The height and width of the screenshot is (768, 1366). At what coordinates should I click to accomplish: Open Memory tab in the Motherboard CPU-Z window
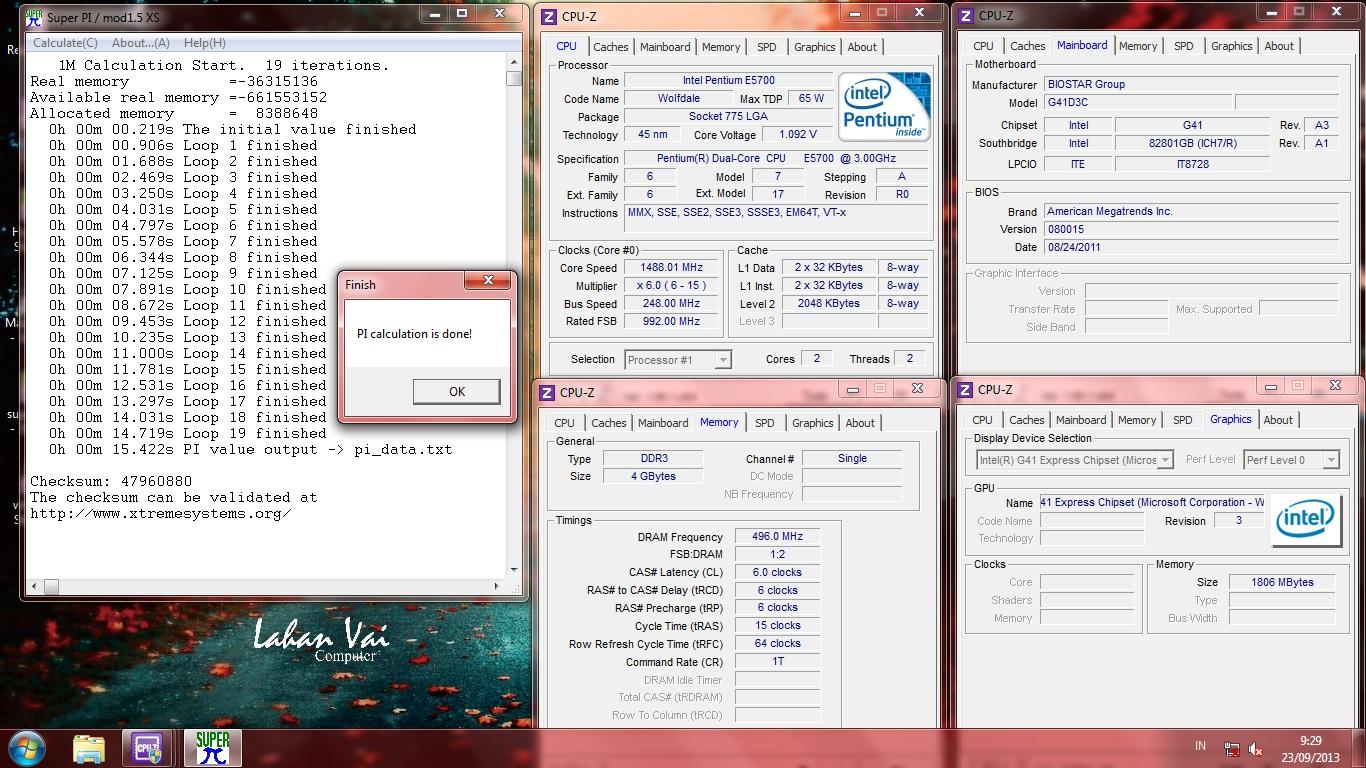(x=1137, y=46)
